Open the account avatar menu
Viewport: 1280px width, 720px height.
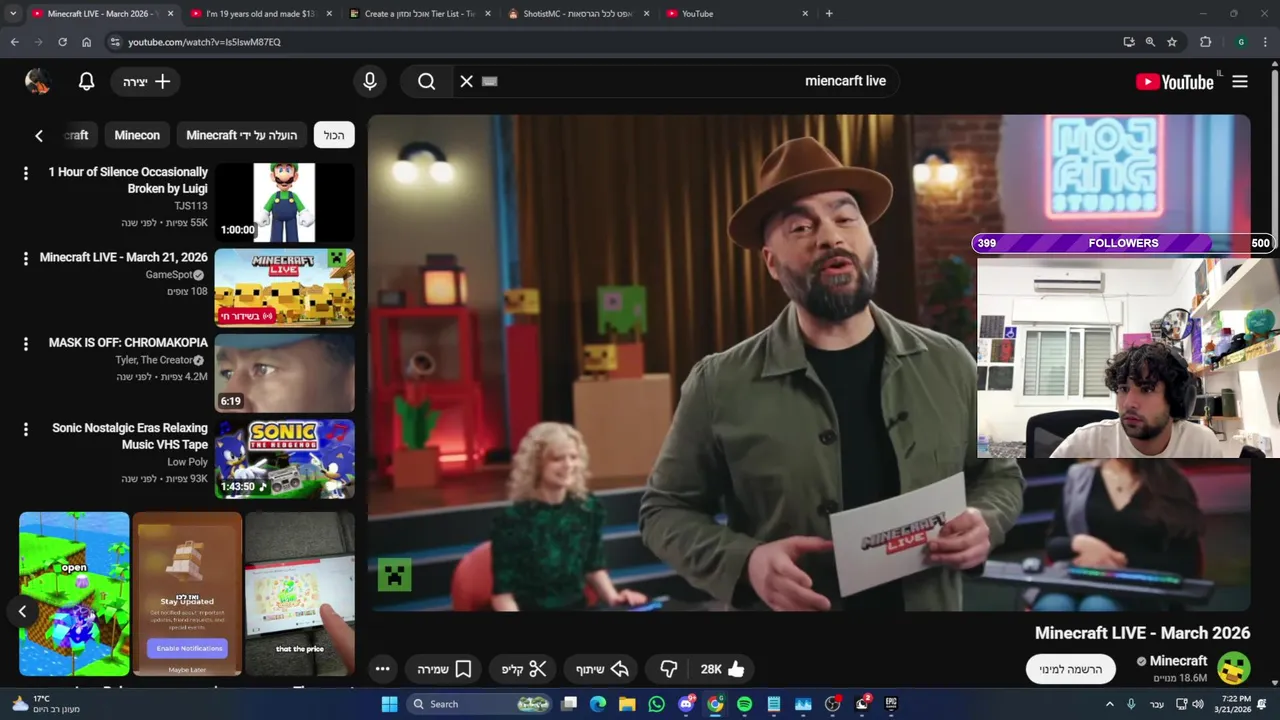click(38, 82)
